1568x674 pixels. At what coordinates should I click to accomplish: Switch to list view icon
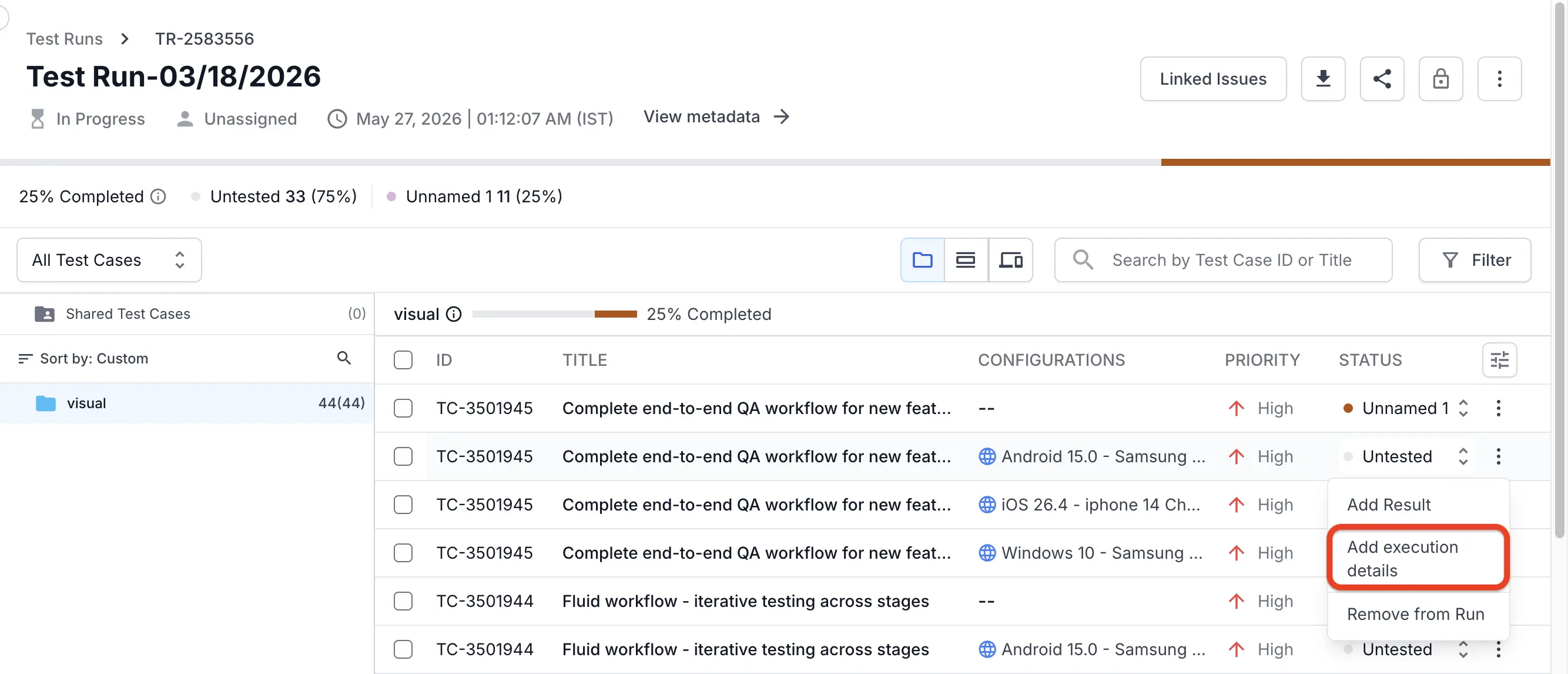point(966,259)
